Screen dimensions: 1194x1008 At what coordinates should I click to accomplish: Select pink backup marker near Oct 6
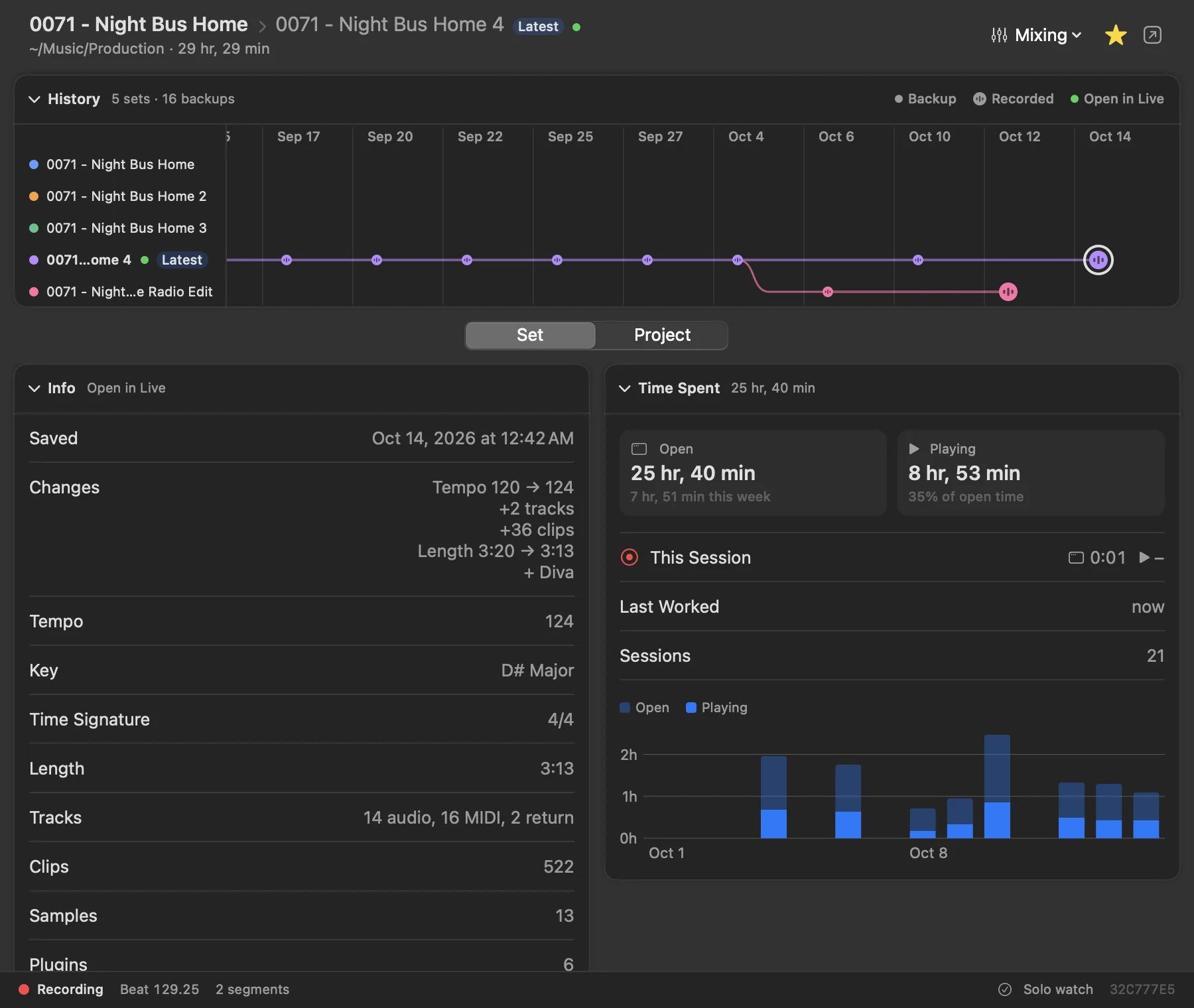828,292
